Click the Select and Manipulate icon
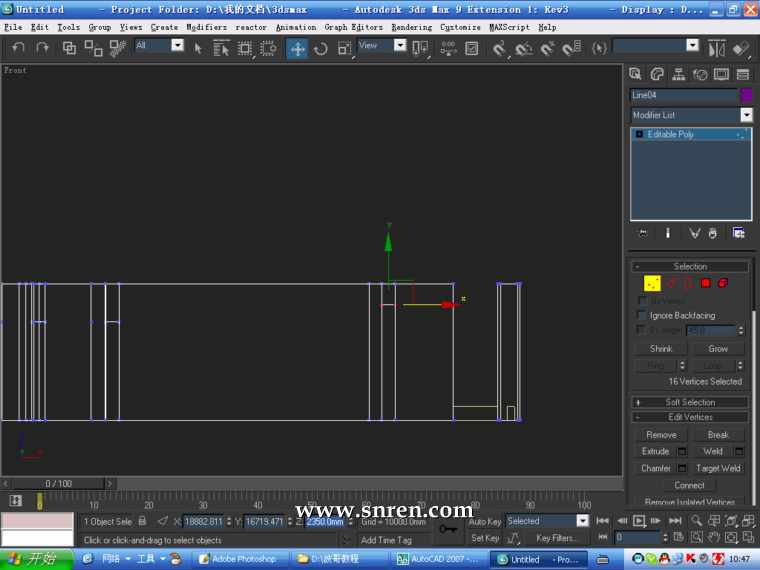 [448, 48]
